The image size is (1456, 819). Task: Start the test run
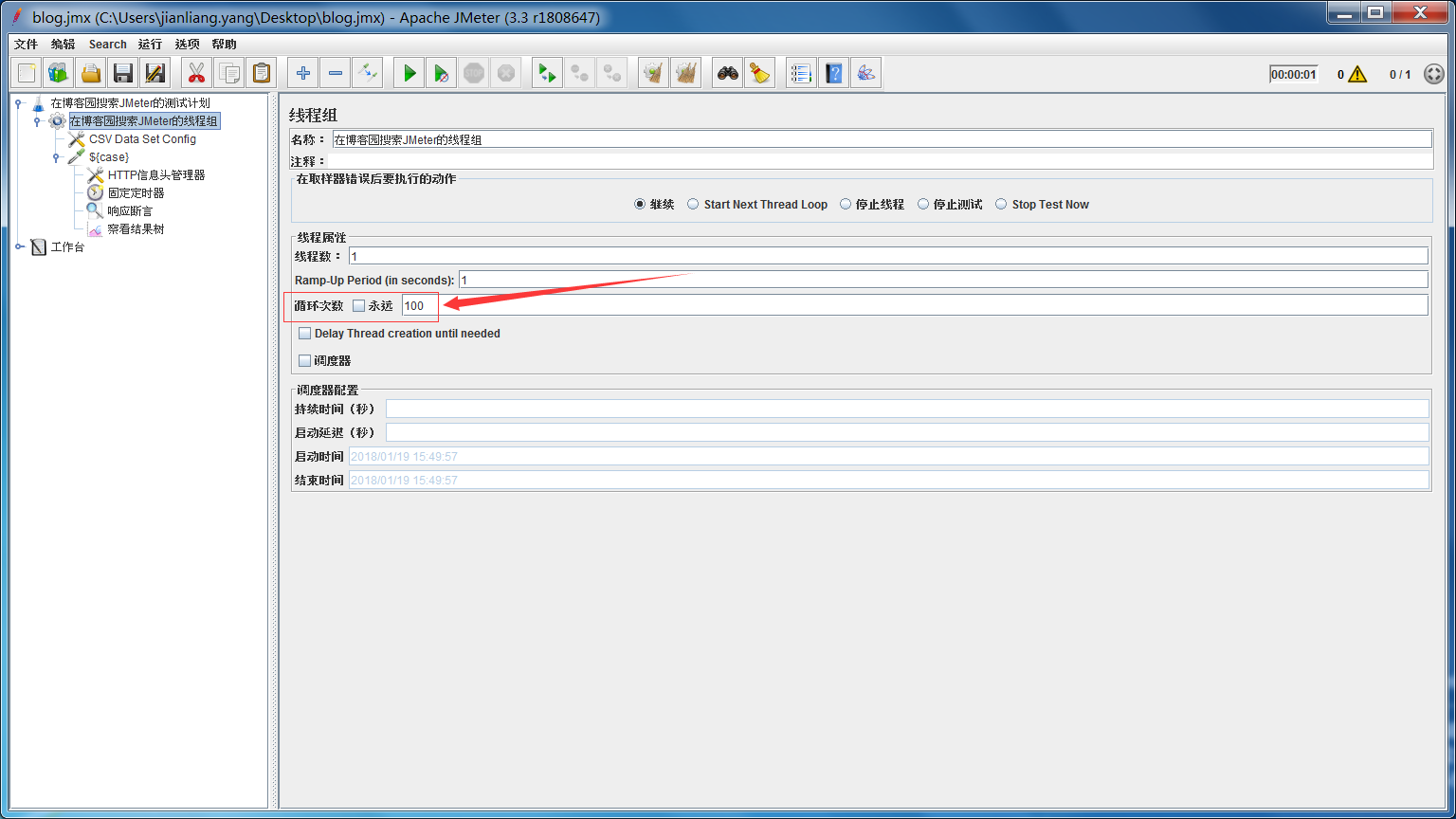point(409,73)
